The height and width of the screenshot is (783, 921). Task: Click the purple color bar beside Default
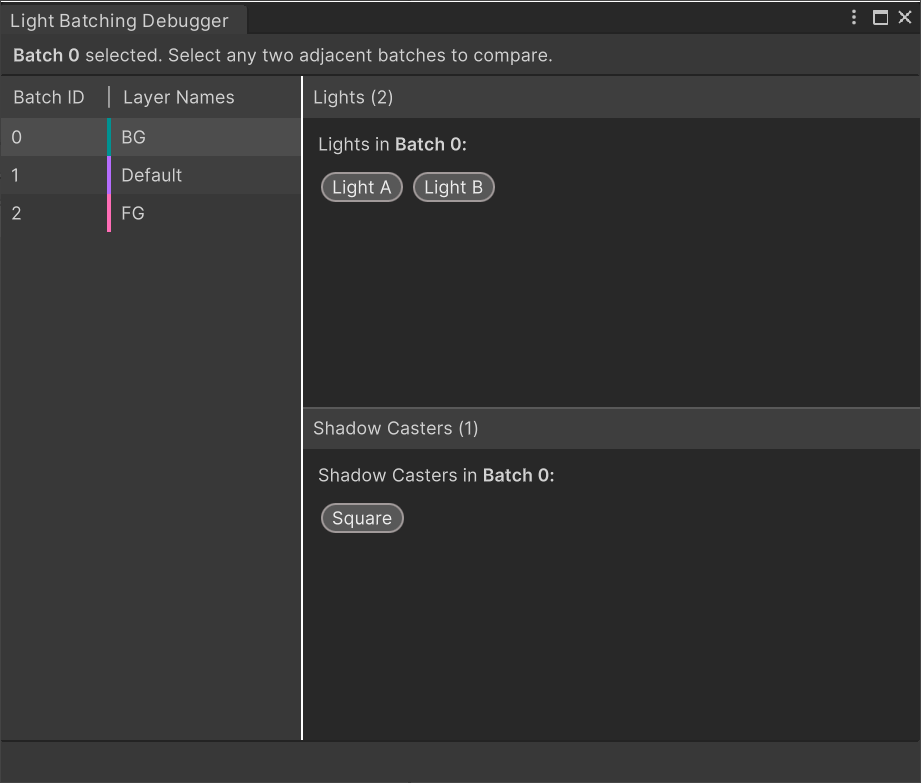(109, 174)
